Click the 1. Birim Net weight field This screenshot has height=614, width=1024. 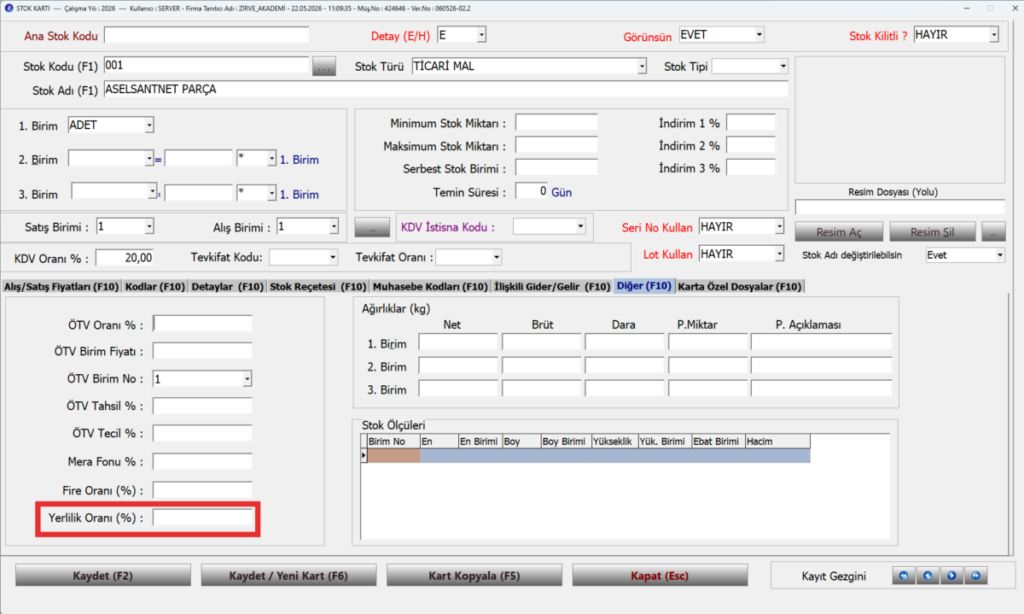(458, 343)
